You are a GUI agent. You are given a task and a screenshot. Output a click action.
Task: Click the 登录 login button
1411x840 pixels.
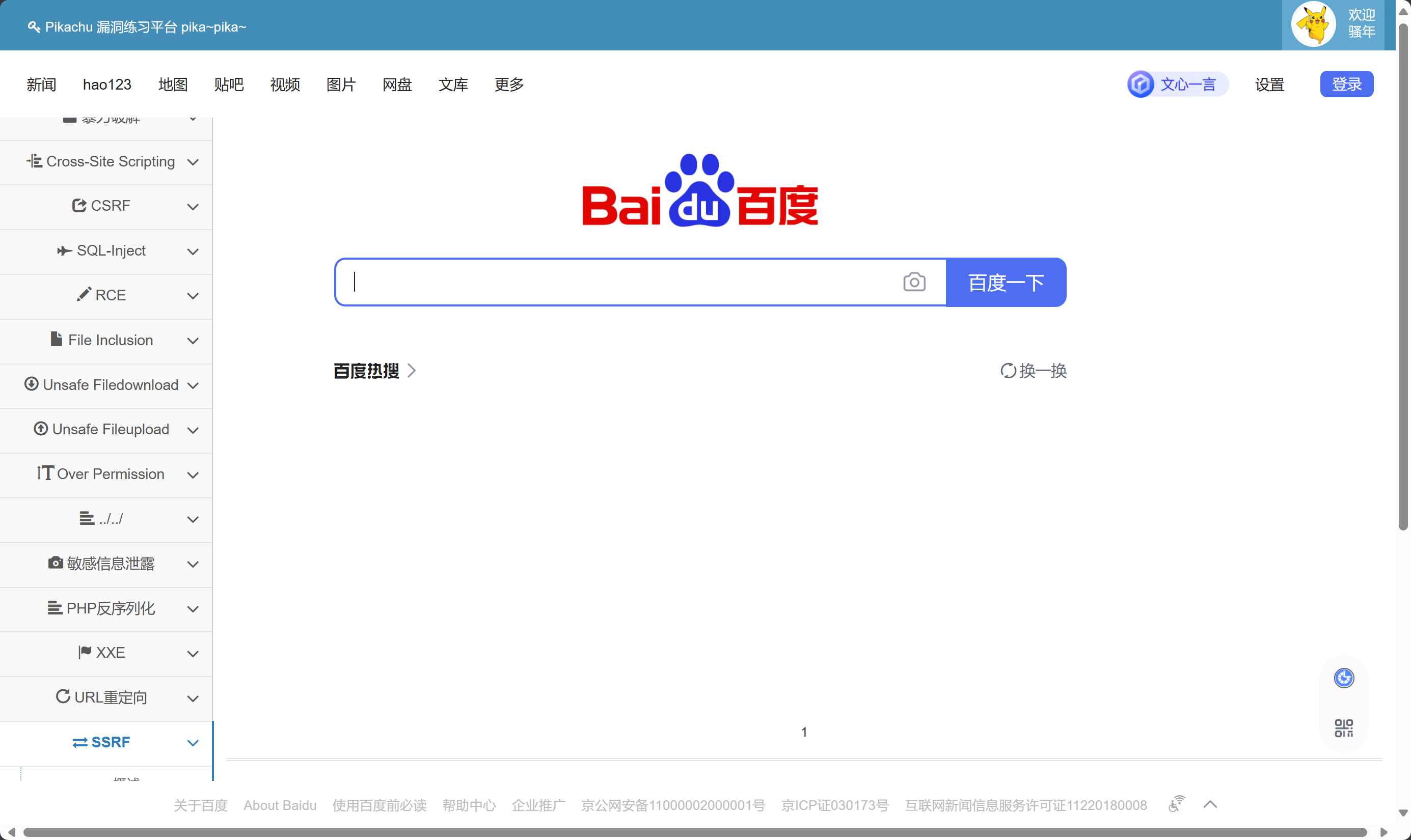1346,85
